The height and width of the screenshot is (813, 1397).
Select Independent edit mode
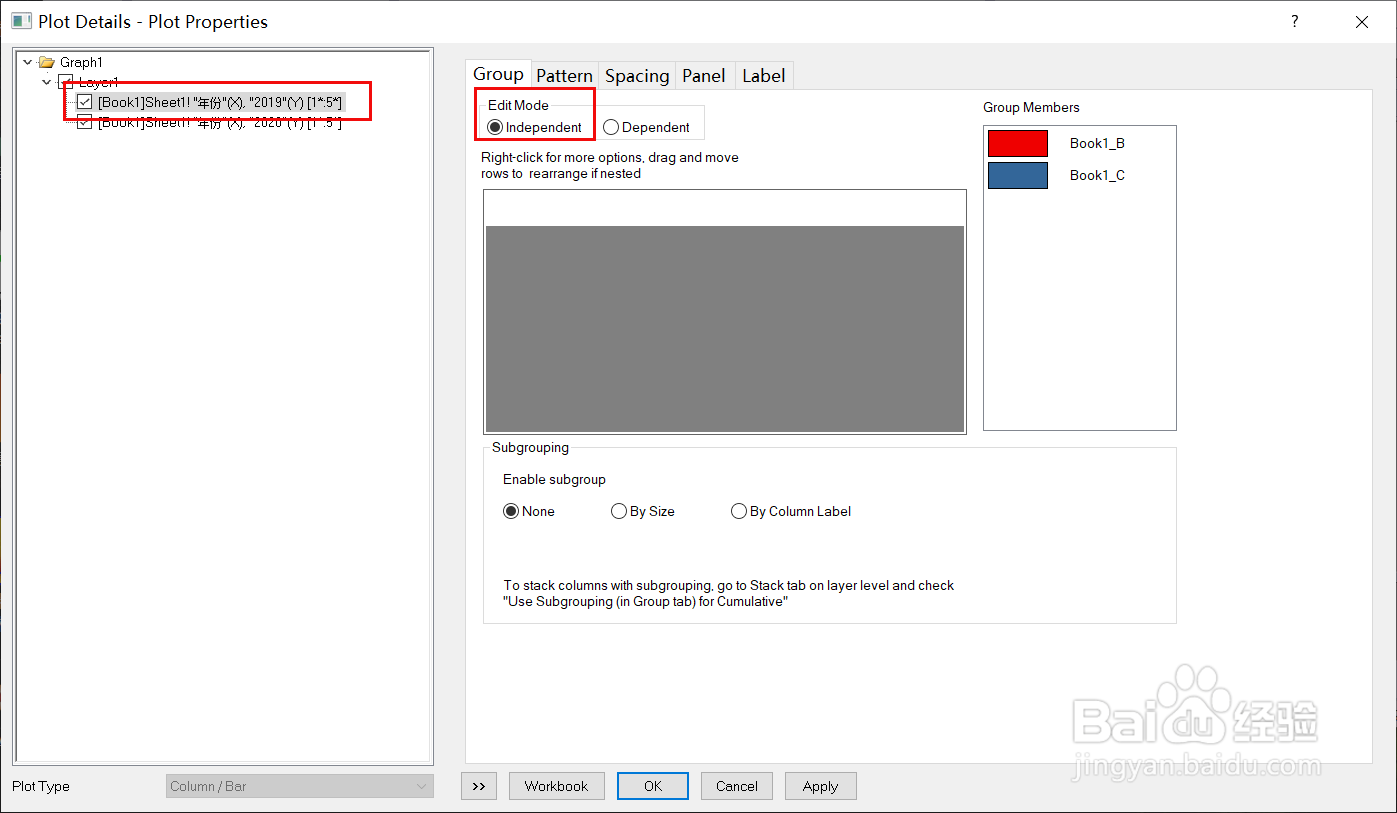pyautogui.click(x=535, y=127)
